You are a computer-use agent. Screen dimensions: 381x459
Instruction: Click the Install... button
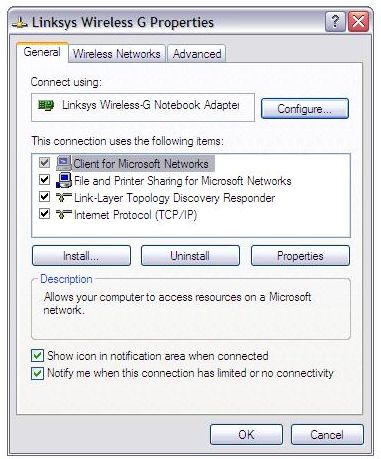(81, 256)
